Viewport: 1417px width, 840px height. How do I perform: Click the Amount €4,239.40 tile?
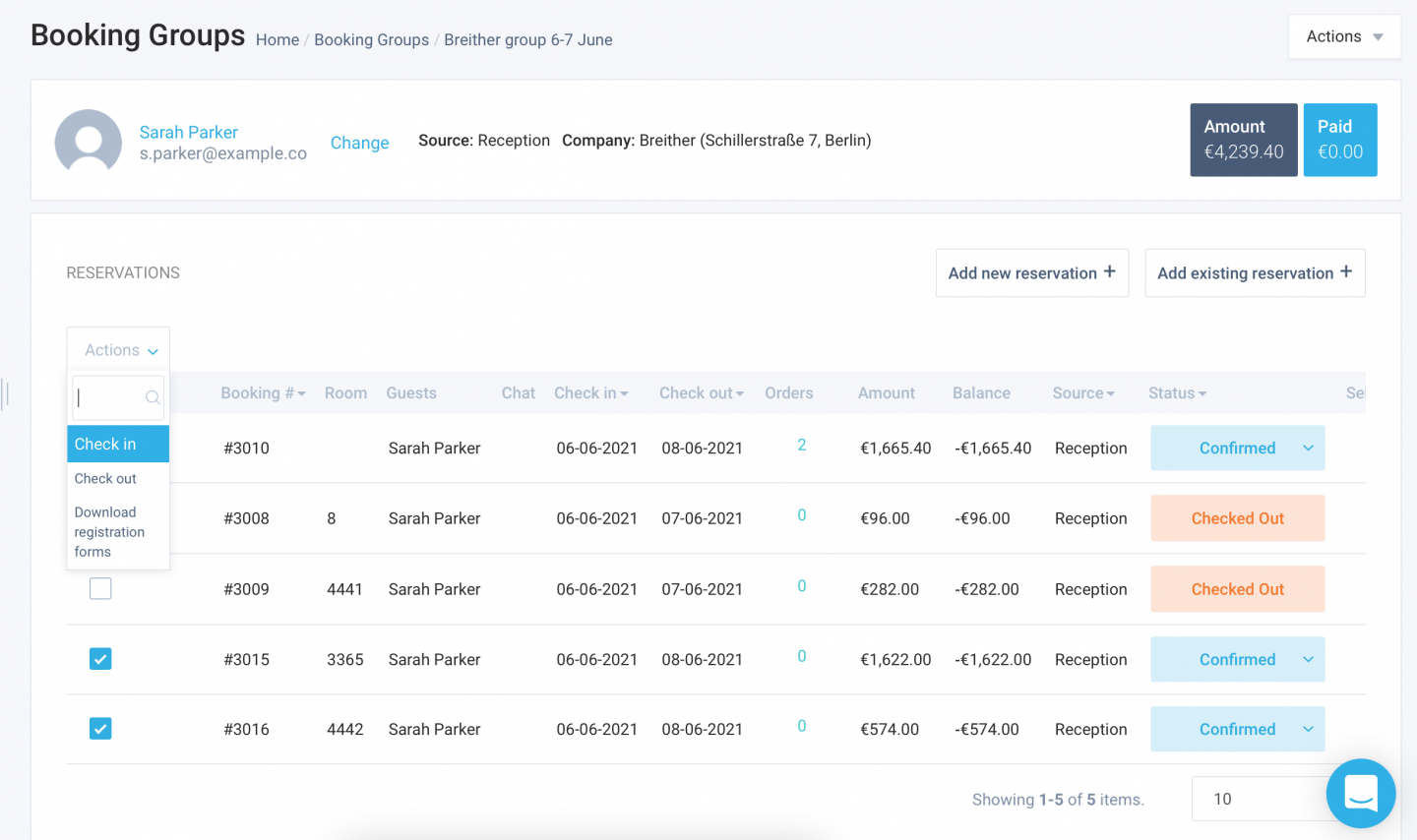pos(1244,140)
